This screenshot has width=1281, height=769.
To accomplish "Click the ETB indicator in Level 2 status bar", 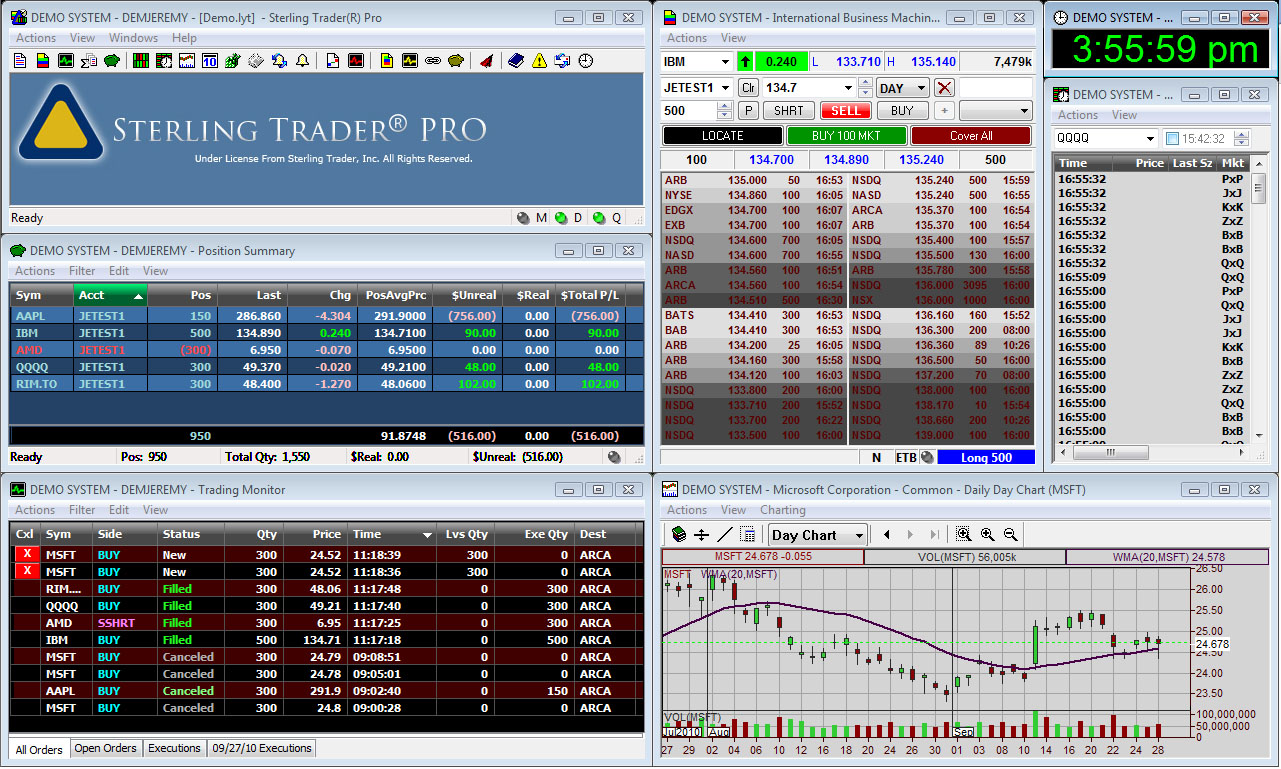I will tap(906, 458).
